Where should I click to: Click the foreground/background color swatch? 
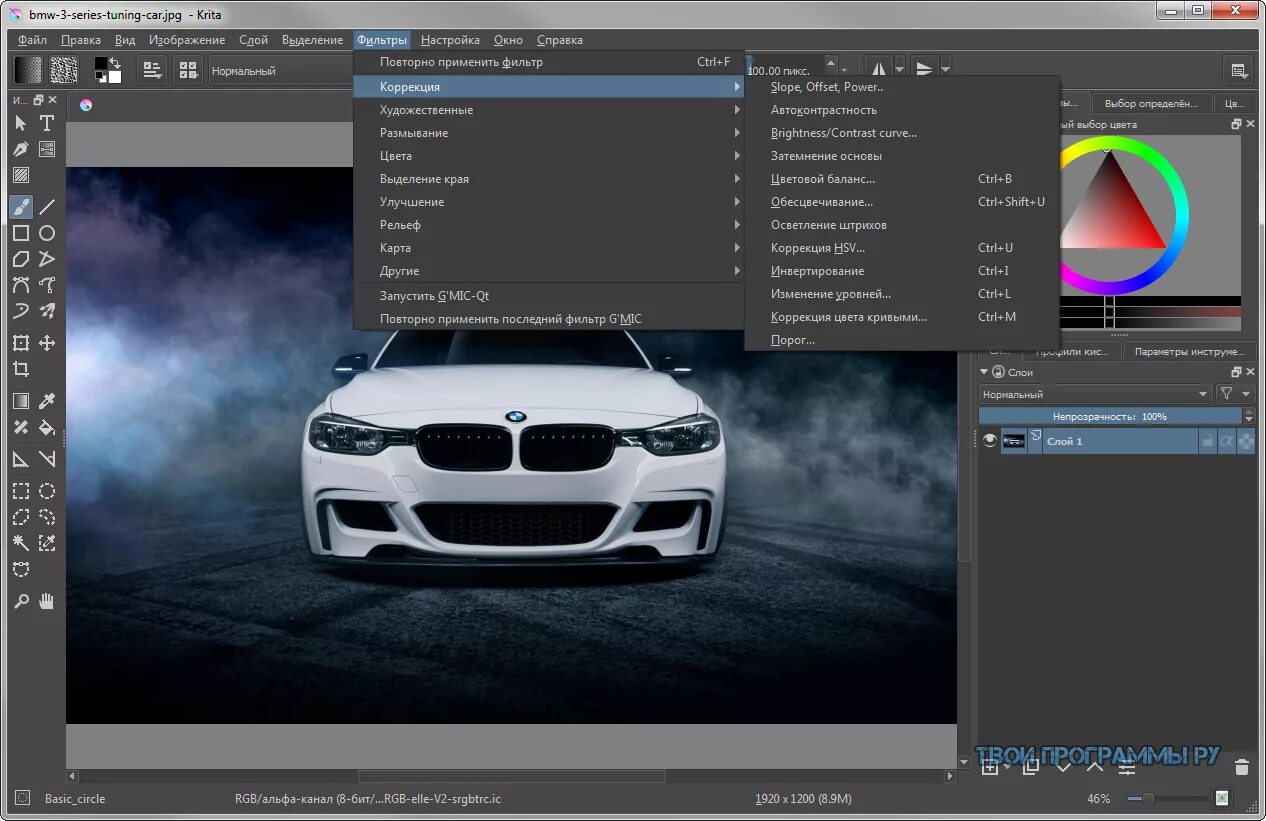click(108, 70)
